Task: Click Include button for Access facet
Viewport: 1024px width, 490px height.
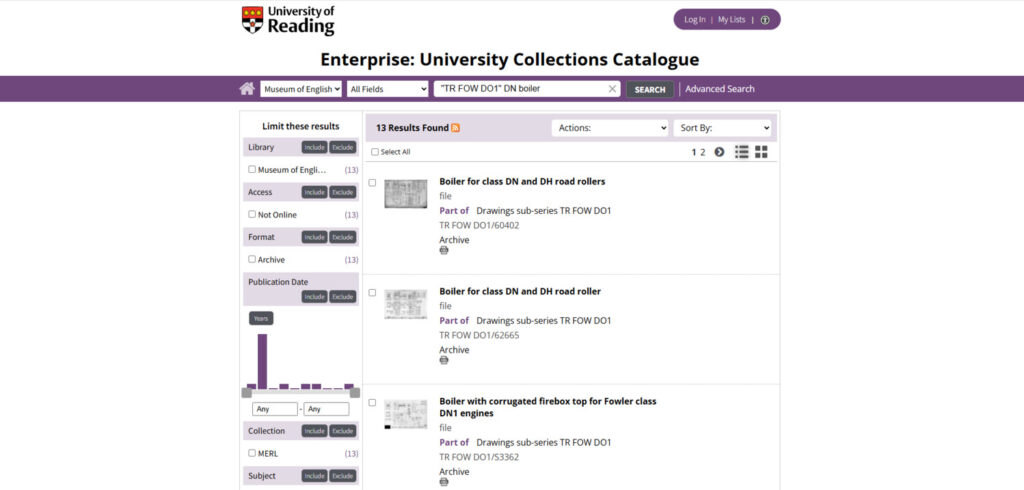Action: [315, 193]
